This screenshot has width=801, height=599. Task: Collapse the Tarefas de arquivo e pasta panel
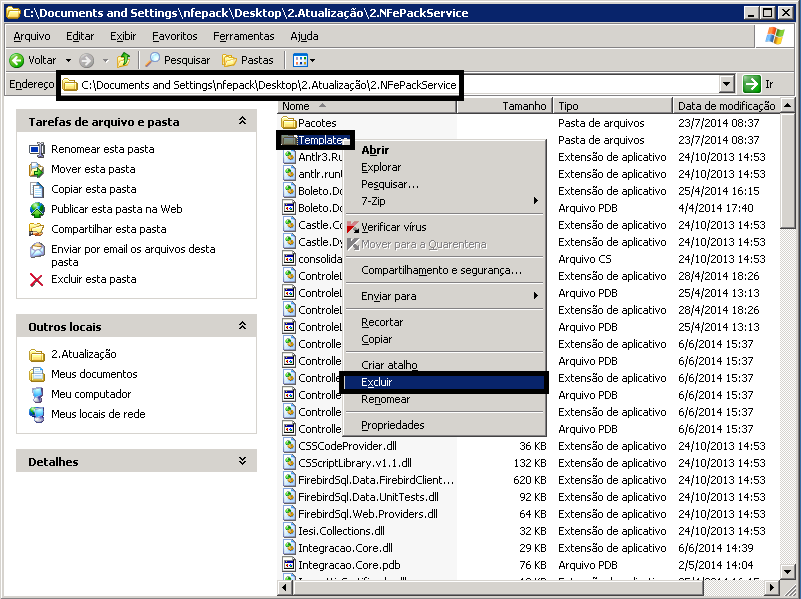(x=241, y=121)
